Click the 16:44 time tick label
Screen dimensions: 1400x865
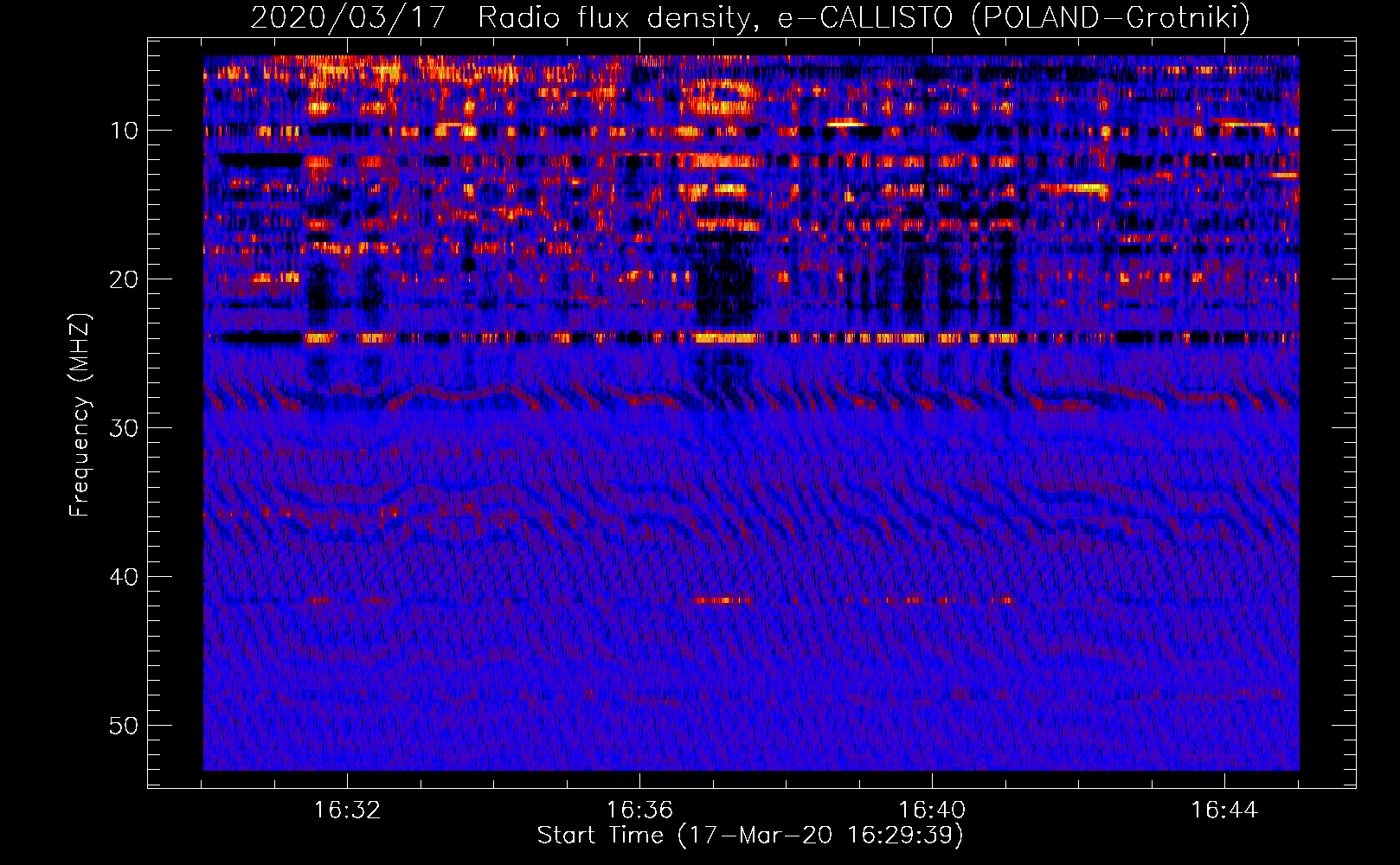pos(1224,811)
